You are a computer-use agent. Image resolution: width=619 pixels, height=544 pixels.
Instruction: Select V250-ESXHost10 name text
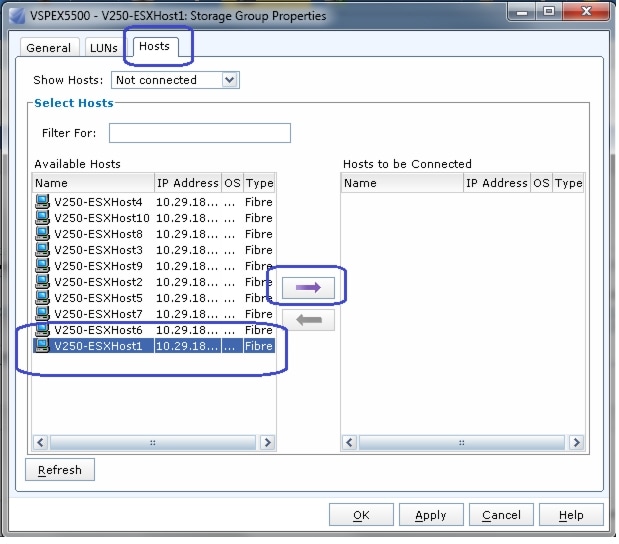point(102,218)
